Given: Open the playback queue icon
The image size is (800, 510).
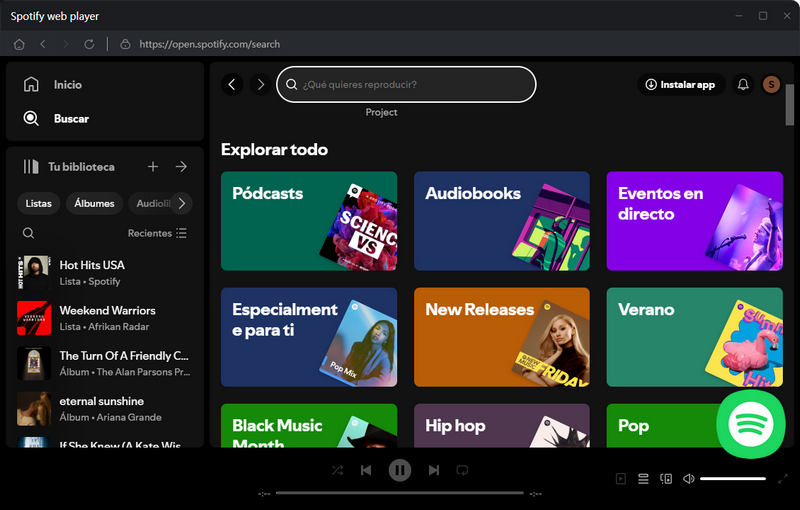Looking at the screenshot, I should coord(643,478).
